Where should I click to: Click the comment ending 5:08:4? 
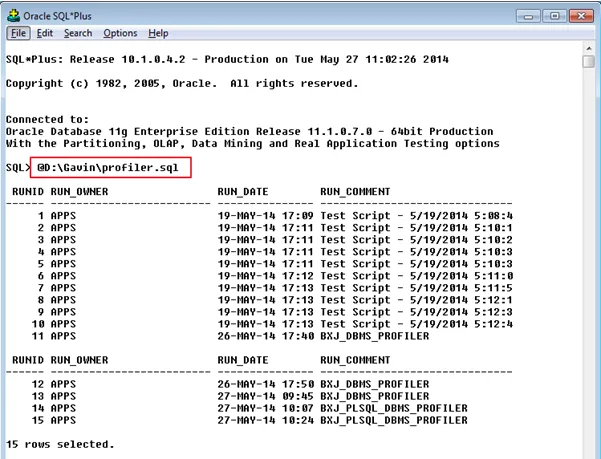coord(417,216)
